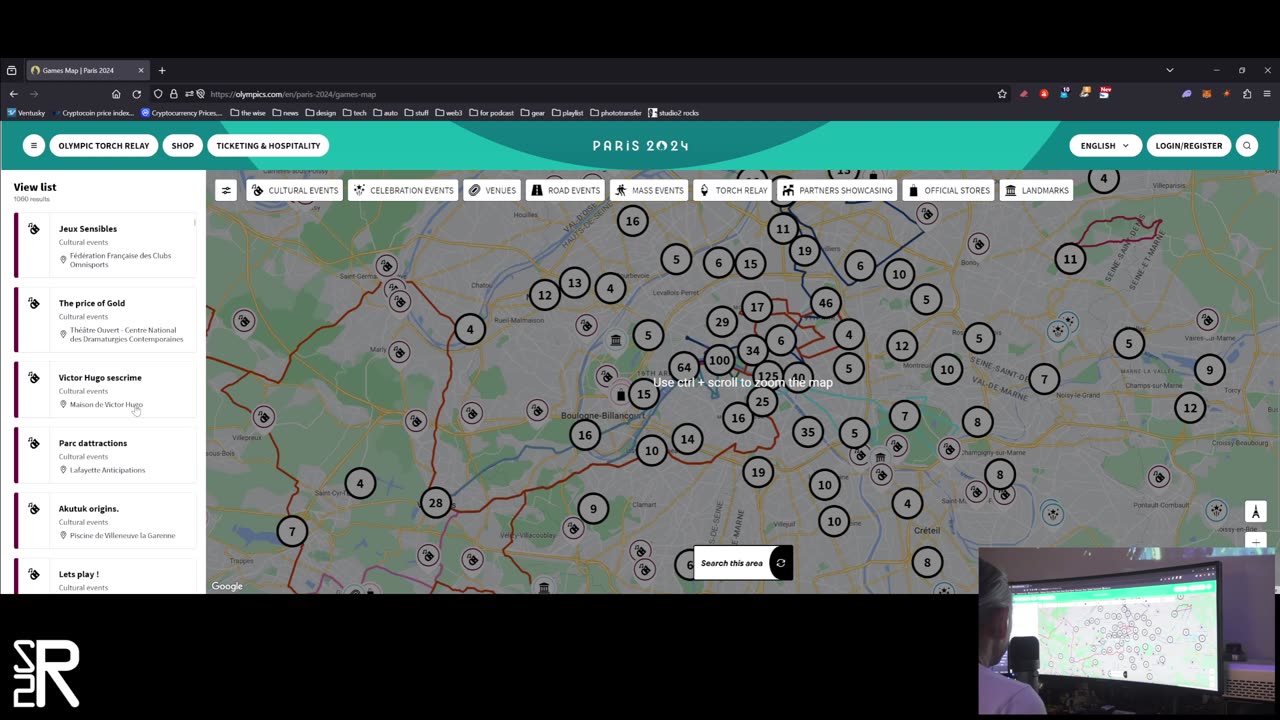This screenshot has height=720, width=1280.
Task: Toggle the Road Events filter
Action: [x=565, y=190]
